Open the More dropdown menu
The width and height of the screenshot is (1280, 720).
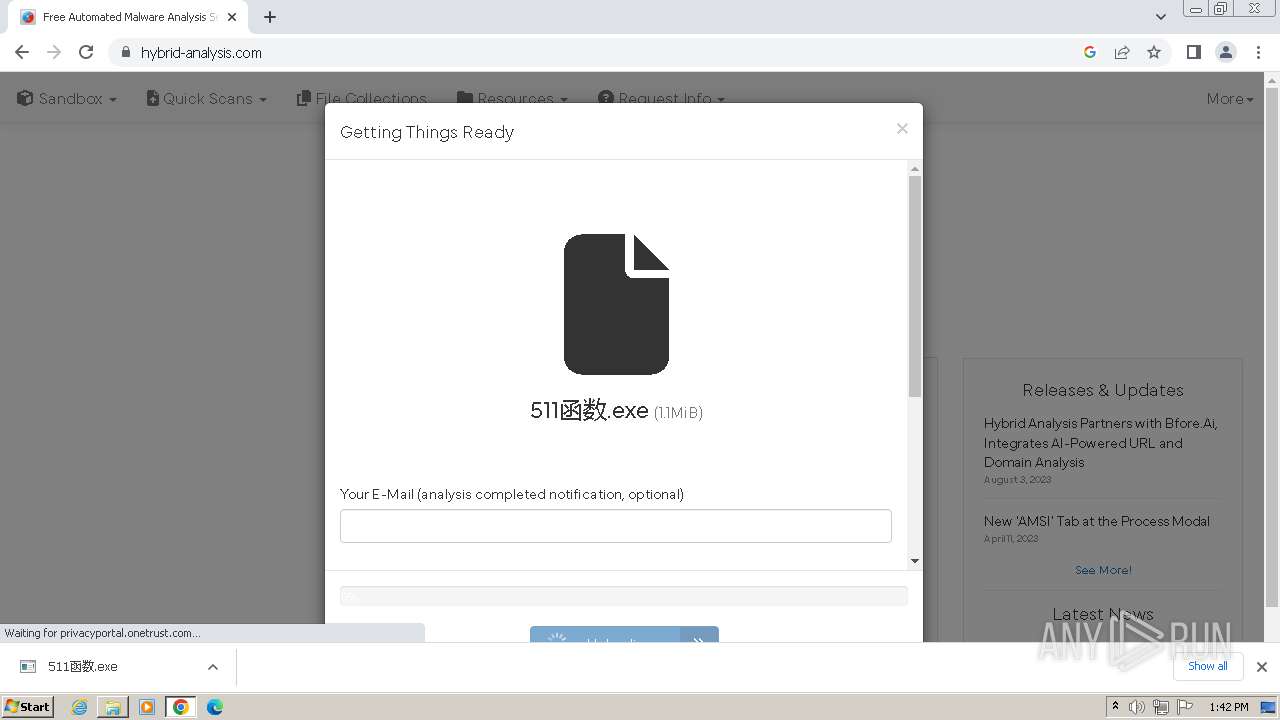click(1230, 98)
